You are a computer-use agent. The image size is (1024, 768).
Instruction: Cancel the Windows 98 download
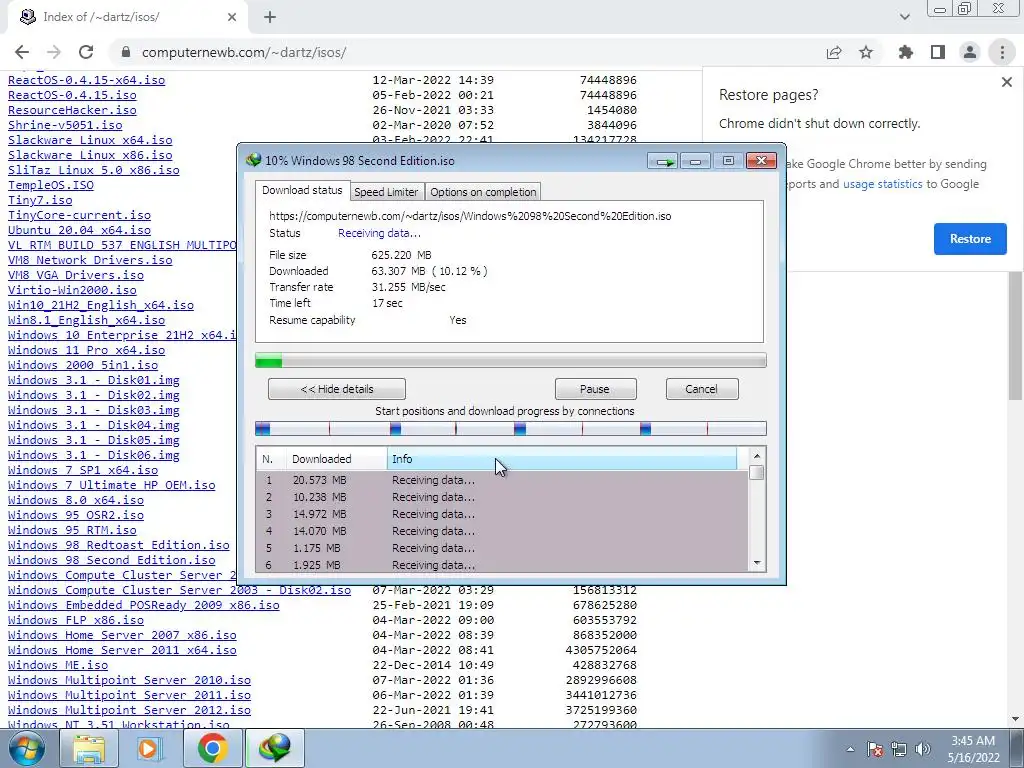[701, 389]
